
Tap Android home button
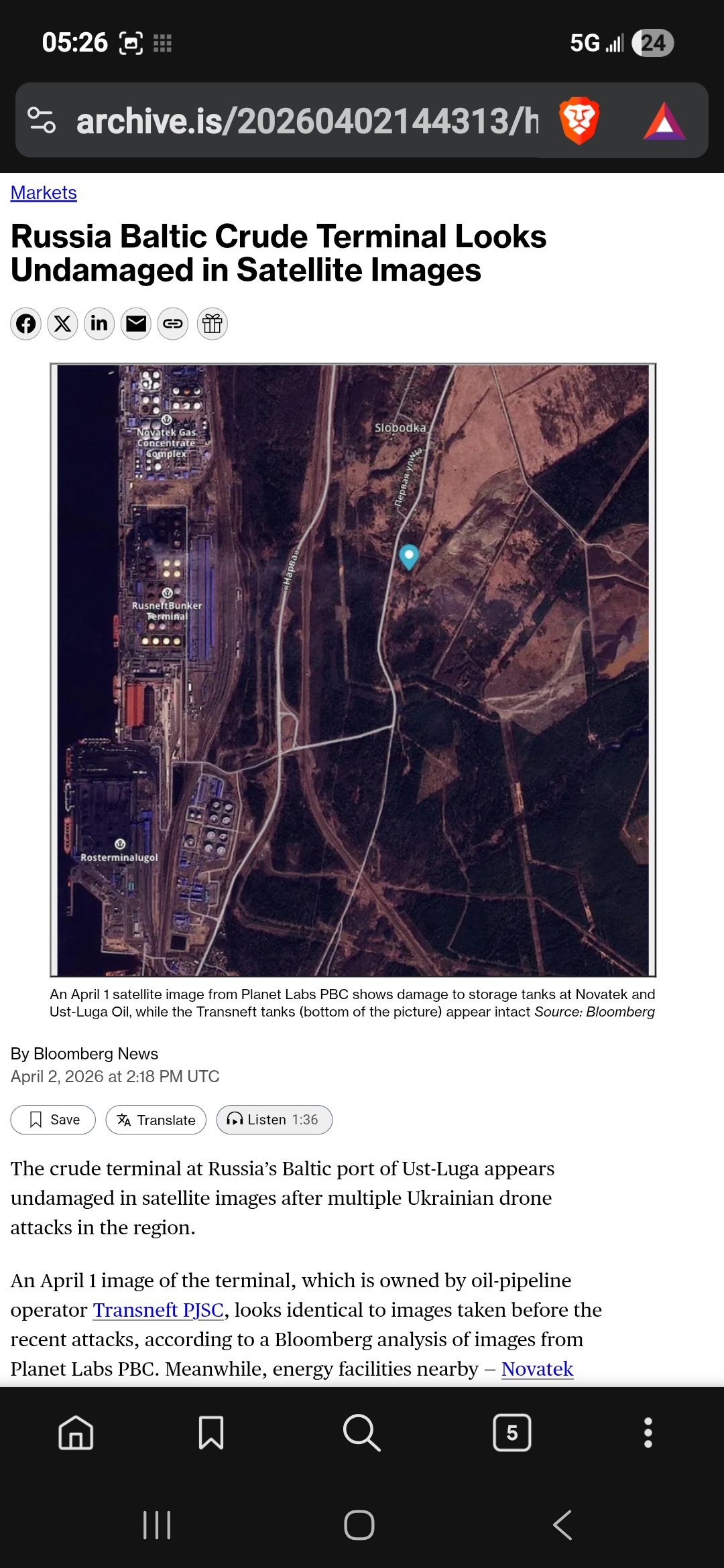(359, 1525)
